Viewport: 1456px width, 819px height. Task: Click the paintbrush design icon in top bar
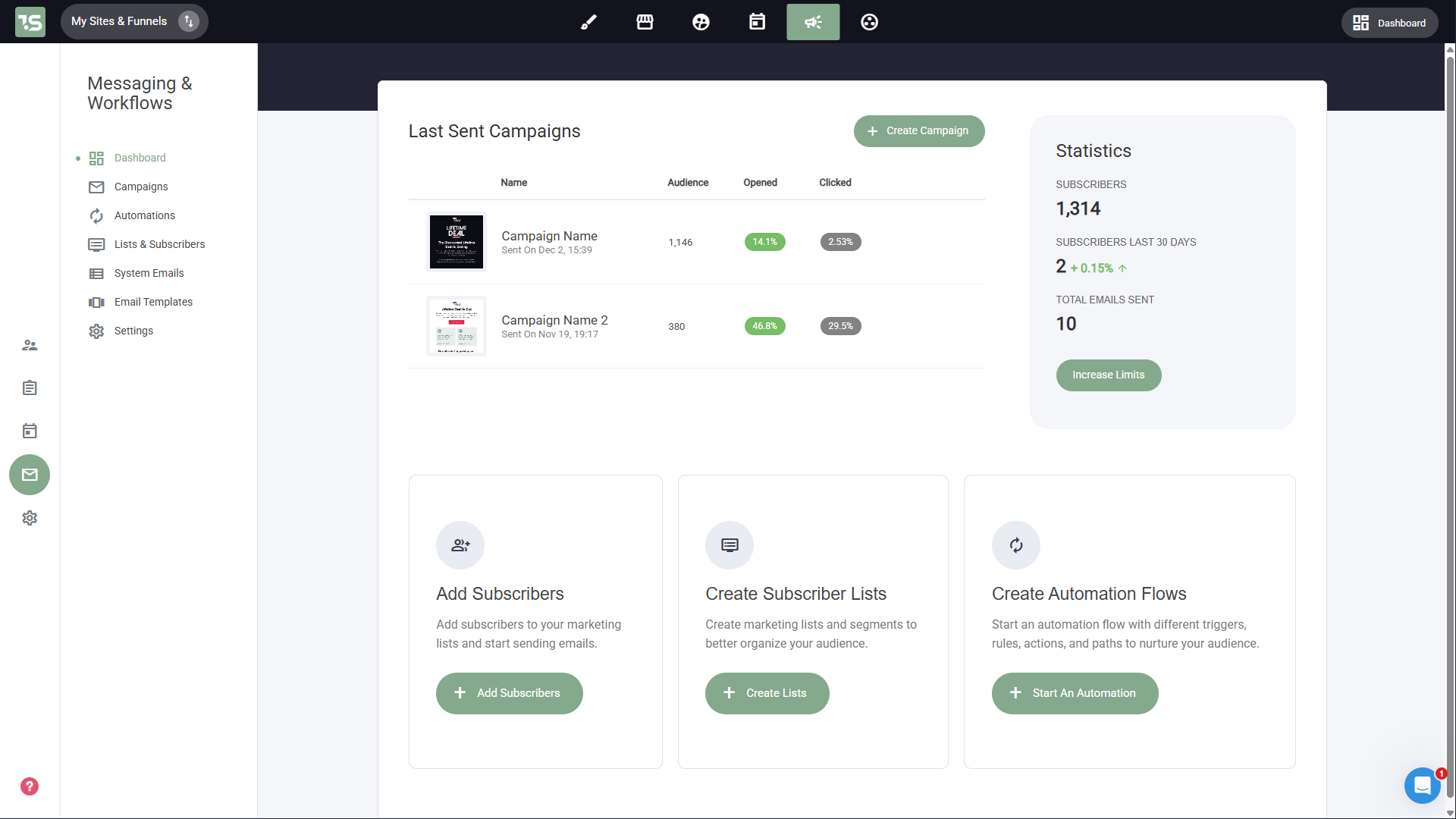588,22
